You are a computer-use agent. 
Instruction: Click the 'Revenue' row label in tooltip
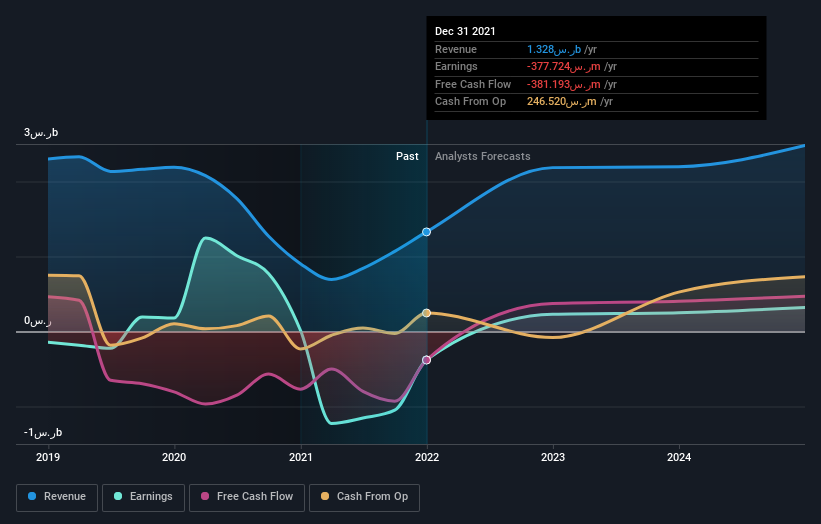pyautogui.click(x=456, y=50)
